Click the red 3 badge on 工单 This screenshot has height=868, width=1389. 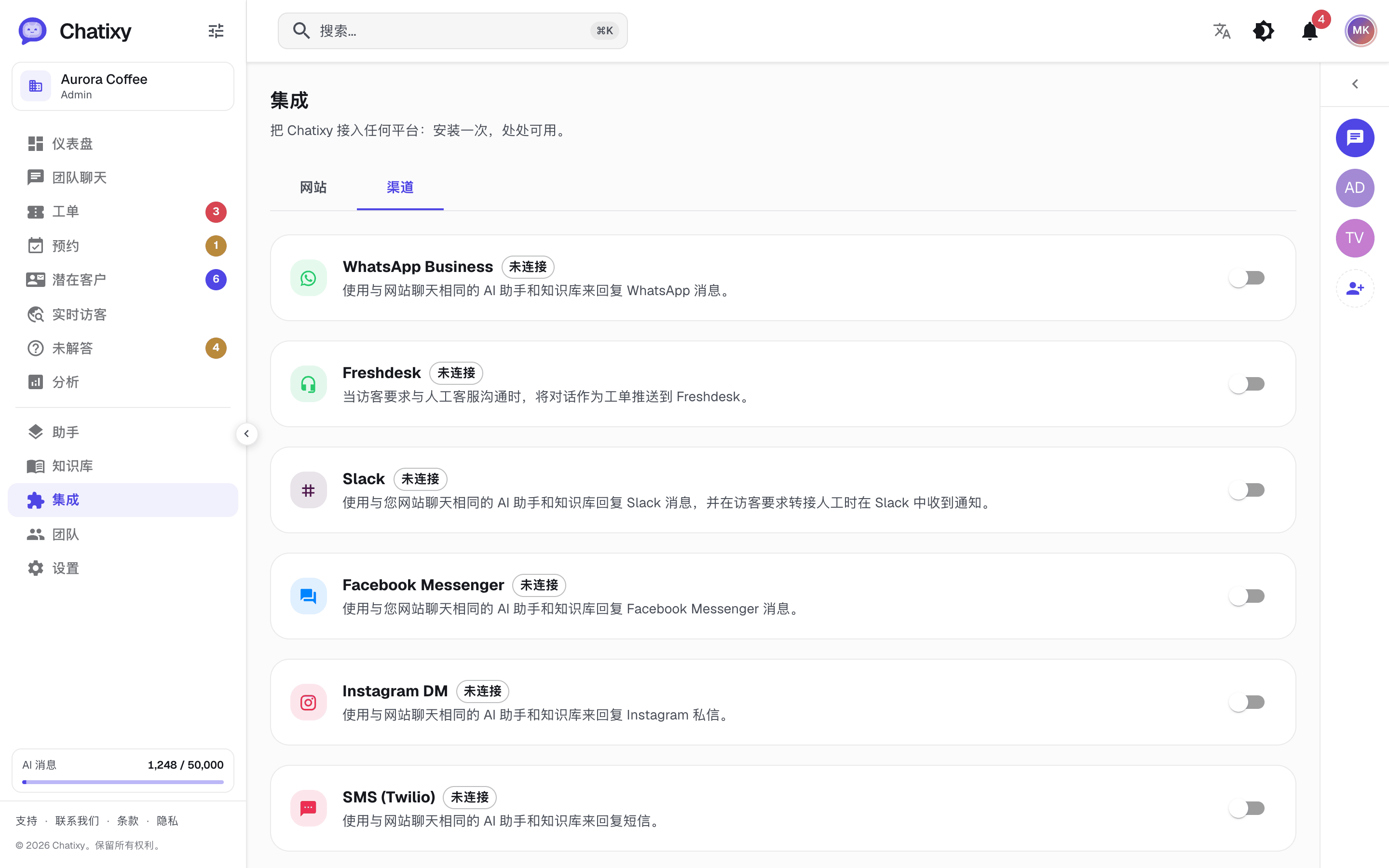click(x=216, y=212)
